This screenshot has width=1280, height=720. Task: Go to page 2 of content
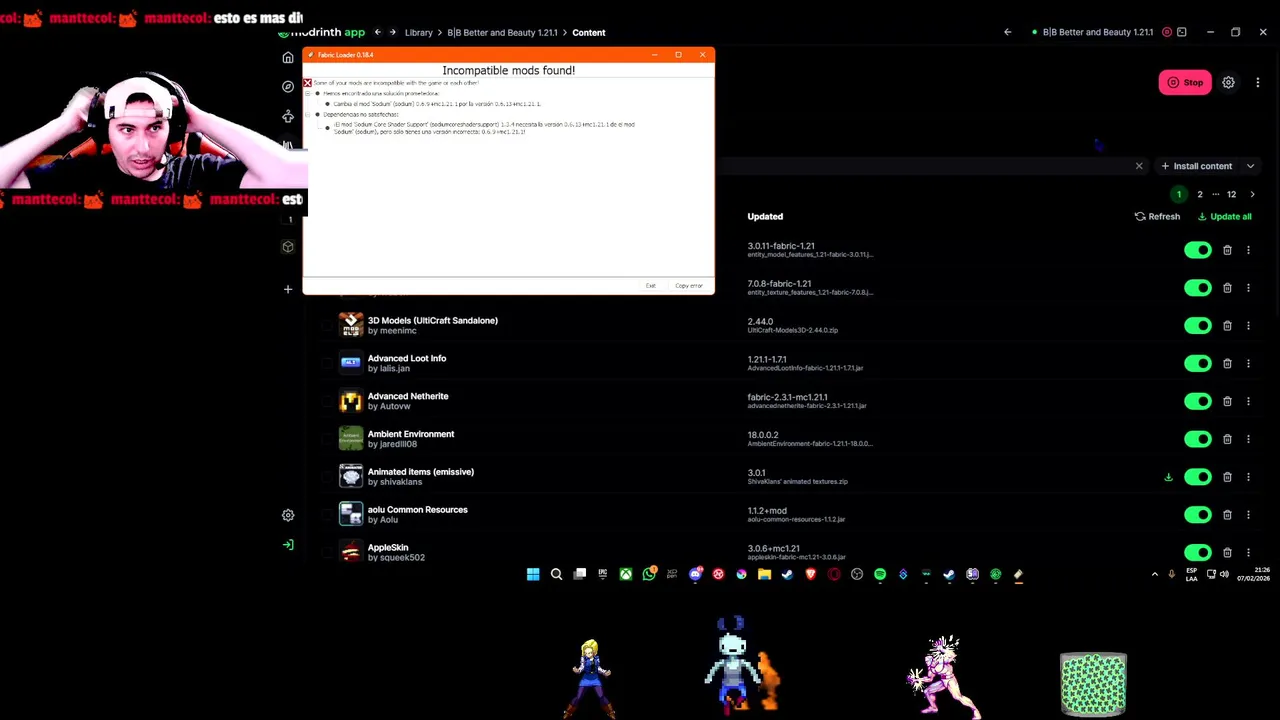pyautogui.click(x=1200, y=195)
